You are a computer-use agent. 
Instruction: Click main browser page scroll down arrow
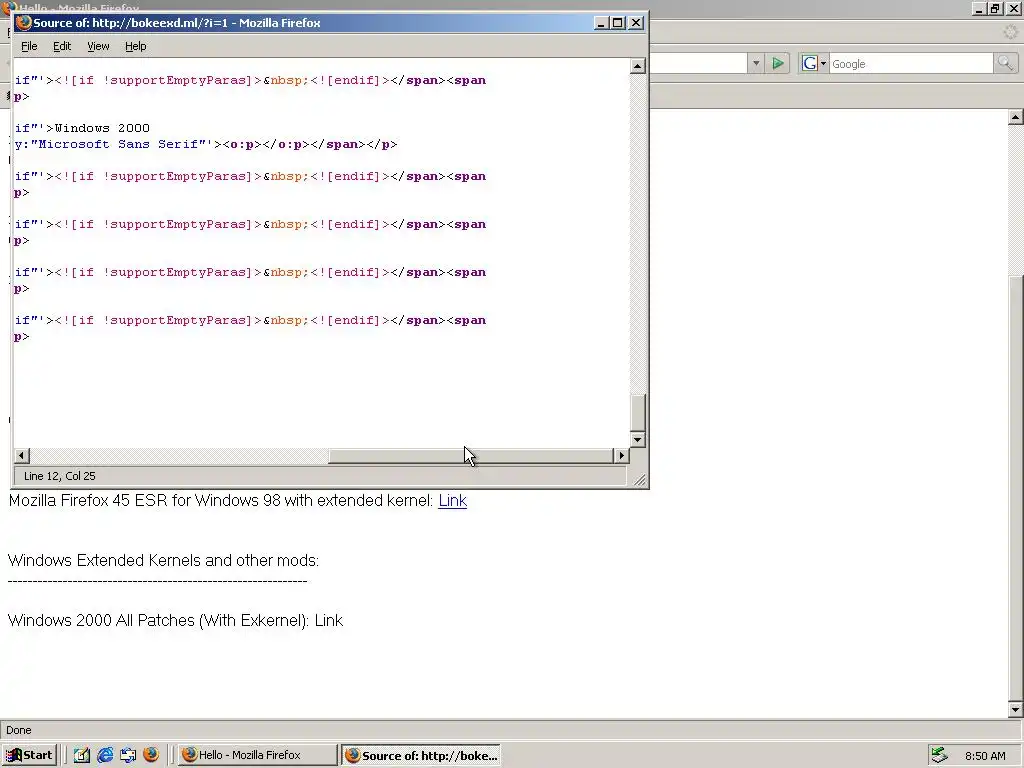(1015, 709)
